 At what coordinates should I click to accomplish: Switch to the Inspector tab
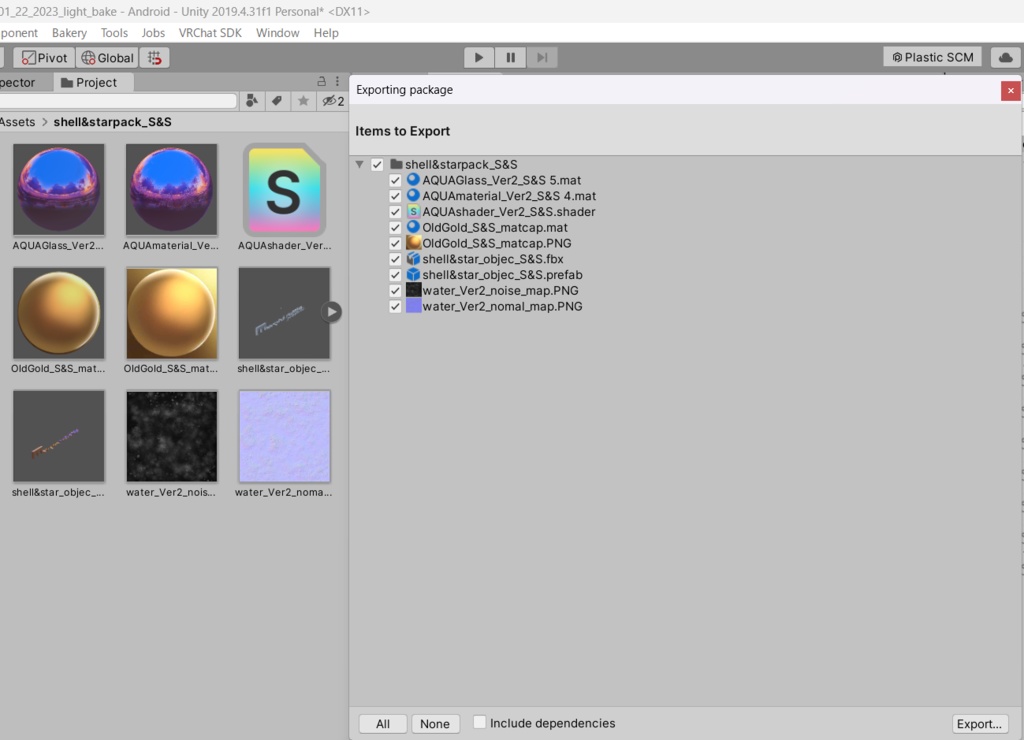pos(17,82)
